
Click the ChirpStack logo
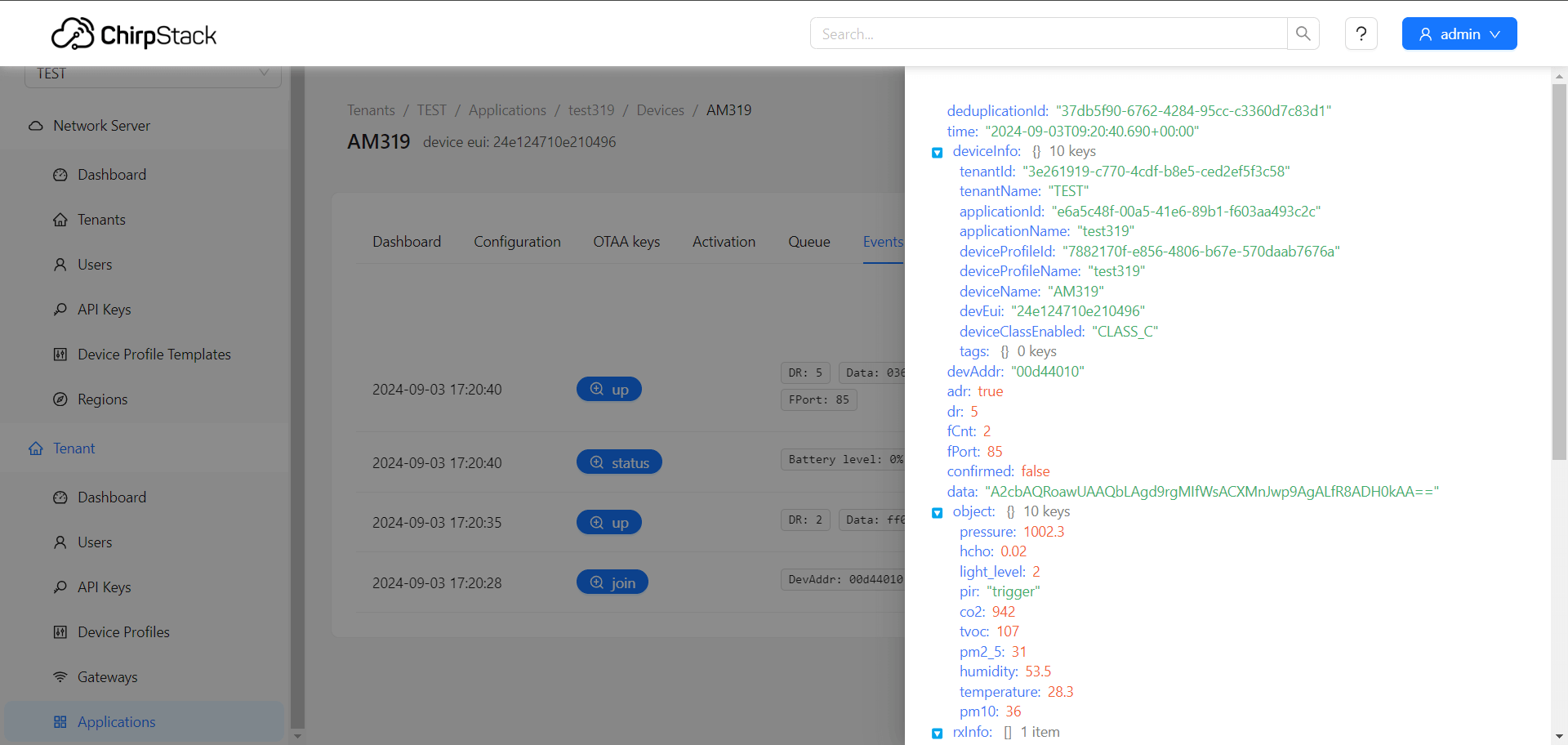pos(134,34)
